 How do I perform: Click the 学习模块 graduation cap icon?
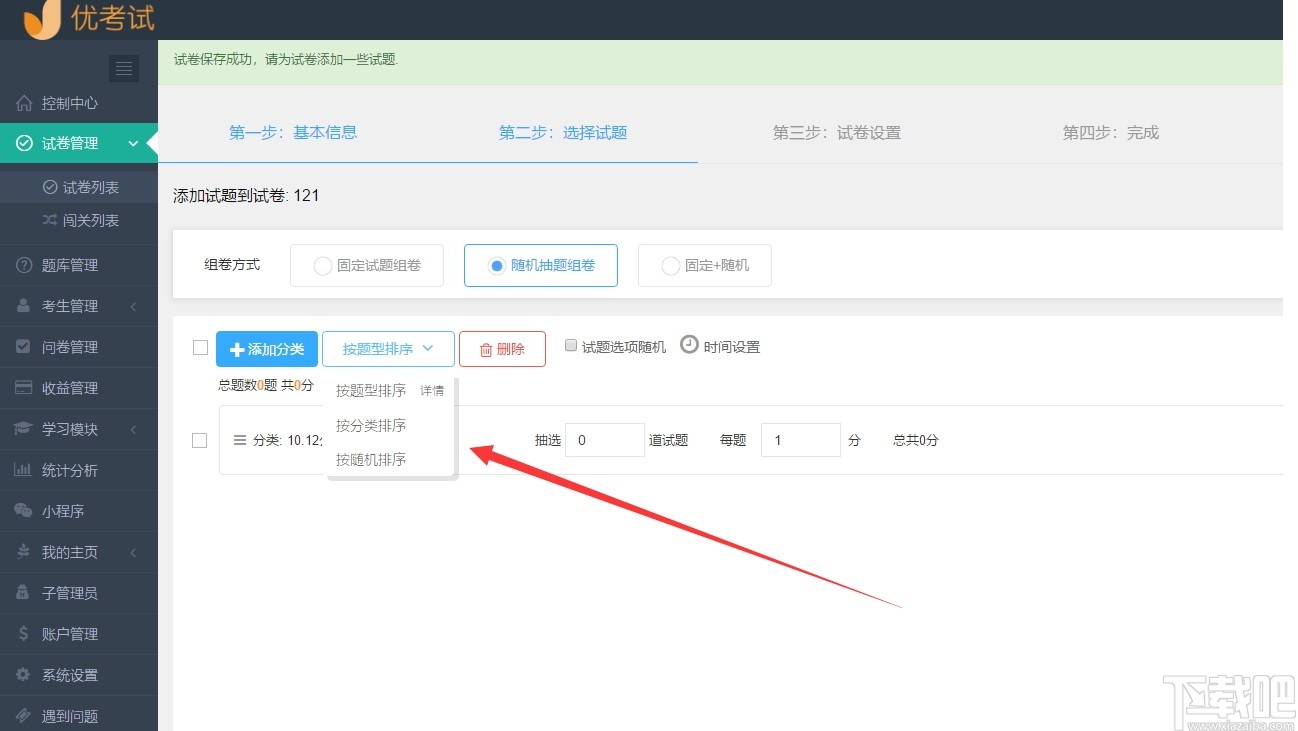pos(24,429)
